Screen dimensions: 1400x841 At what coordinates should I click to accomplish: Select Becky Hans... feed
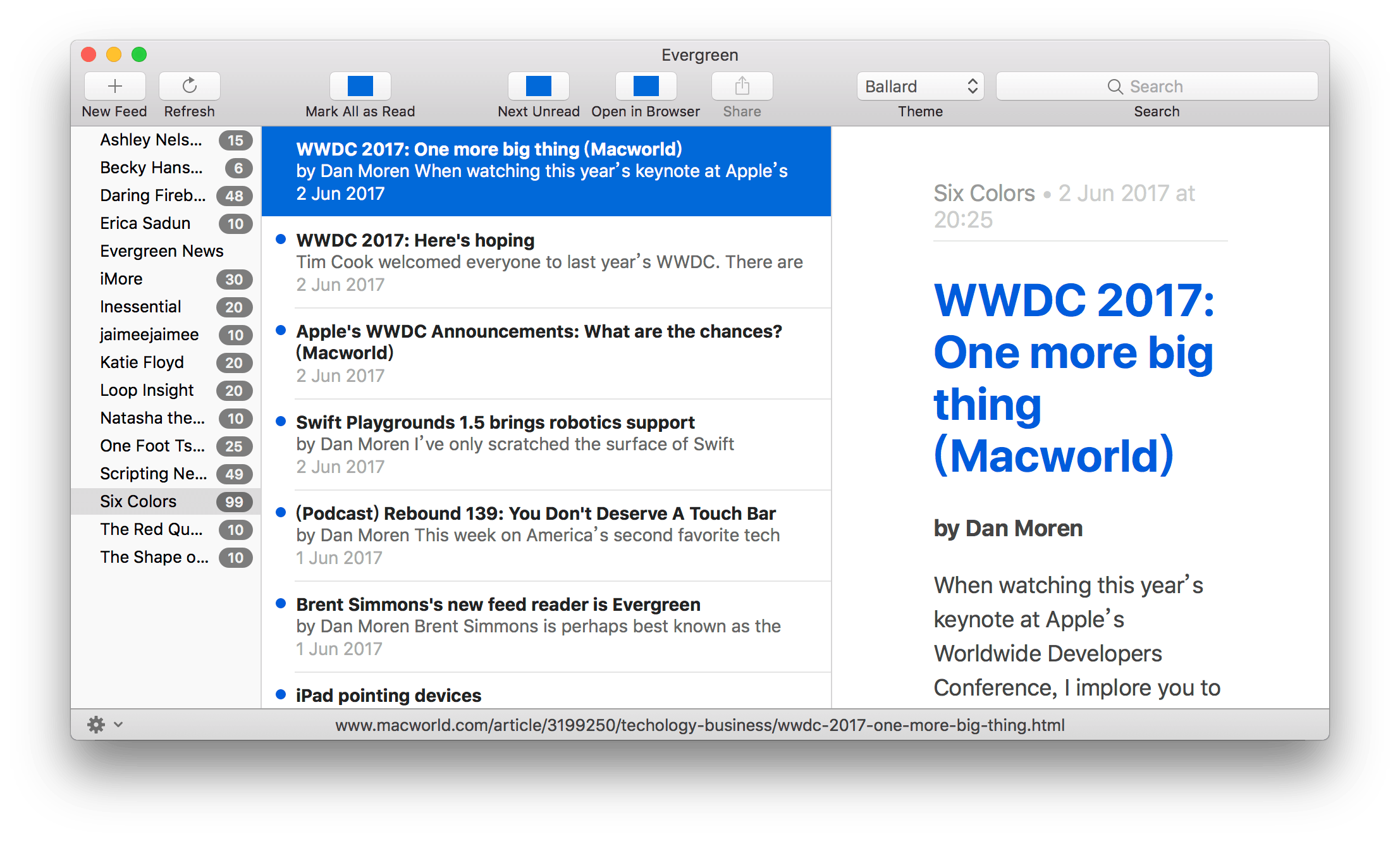tap(166, 168)
